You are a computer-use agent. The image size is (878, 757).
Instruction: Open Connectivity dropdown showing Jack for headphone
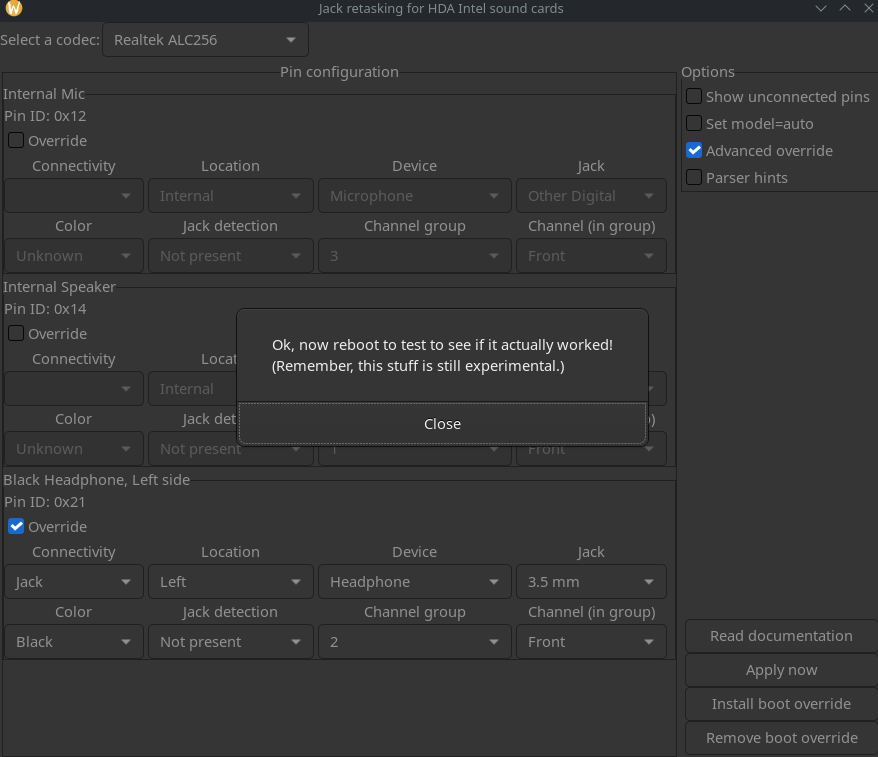point(74,582)
